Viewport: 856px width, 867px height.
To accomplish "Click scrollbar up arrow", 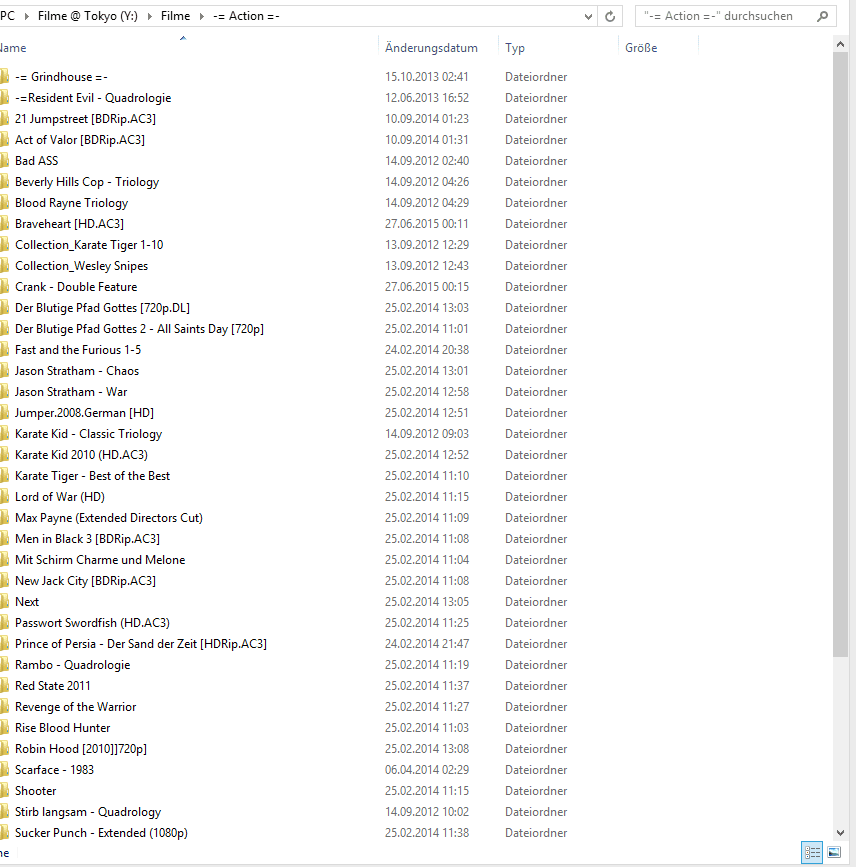I will [x=841, y=44].
